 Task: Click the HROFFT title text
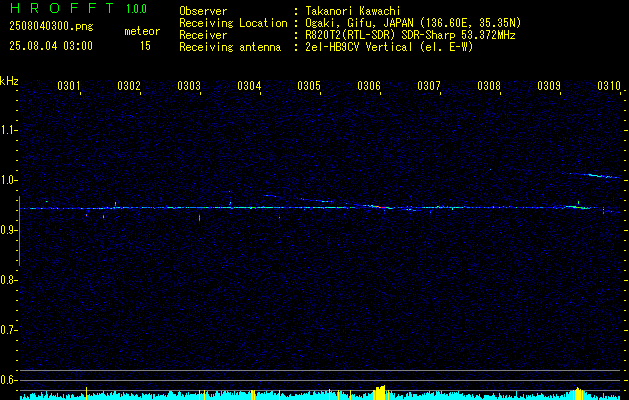pyautogui.click(x=61, y=8)
